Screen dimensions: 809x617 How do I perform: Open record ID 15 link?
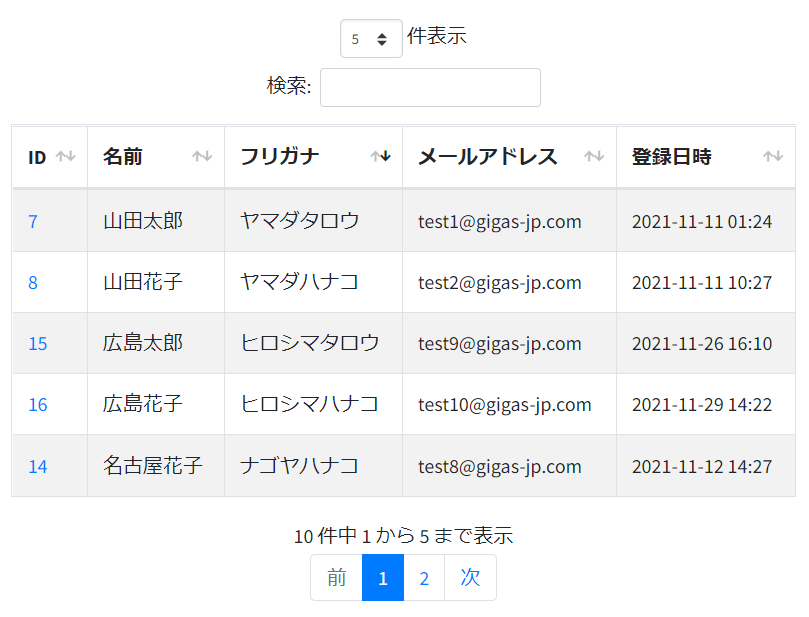click(38, 344)
